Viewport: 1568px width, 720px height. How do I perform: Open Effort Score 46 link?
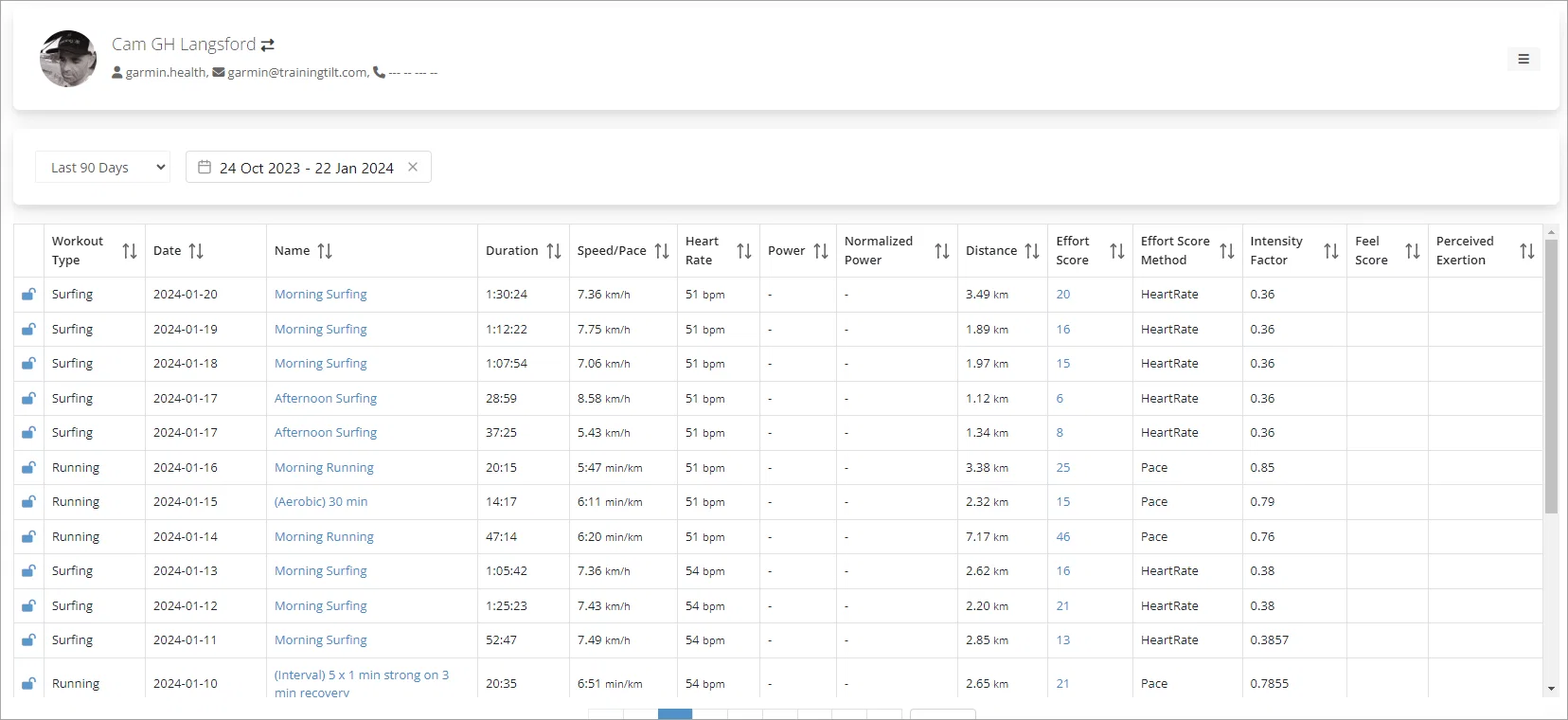[1063, 537]
